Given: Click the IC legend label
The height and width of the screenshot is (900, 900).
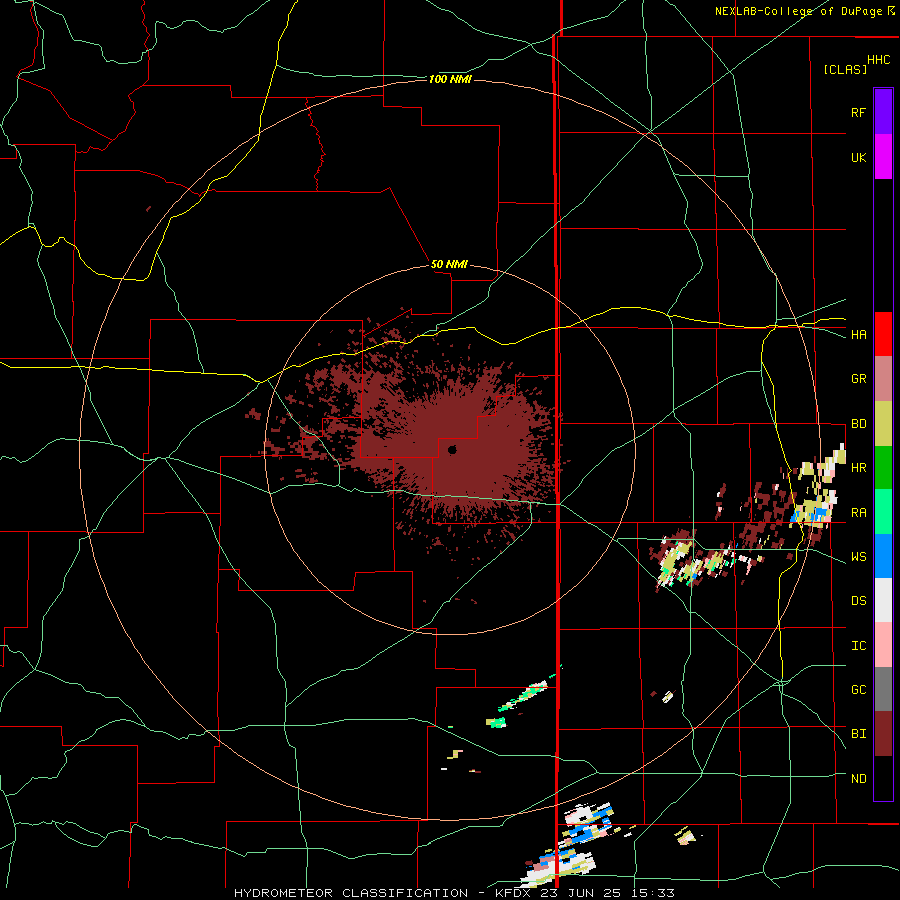Looking at the screenshot, I should 858,646.
